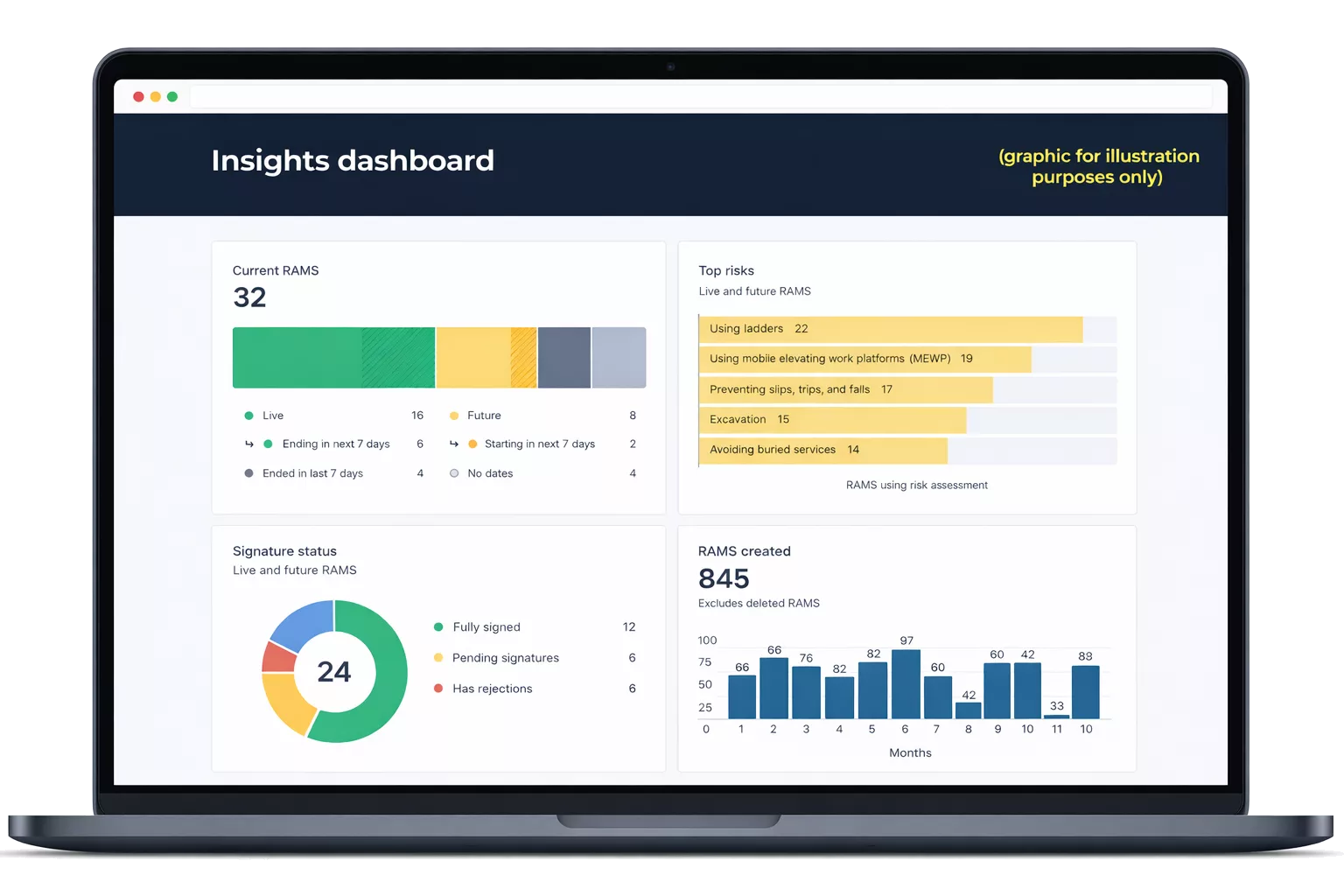Click the green Fully signed legend dot
Viewport: 1344px width, 896px height.
click(x=438, y=627)
